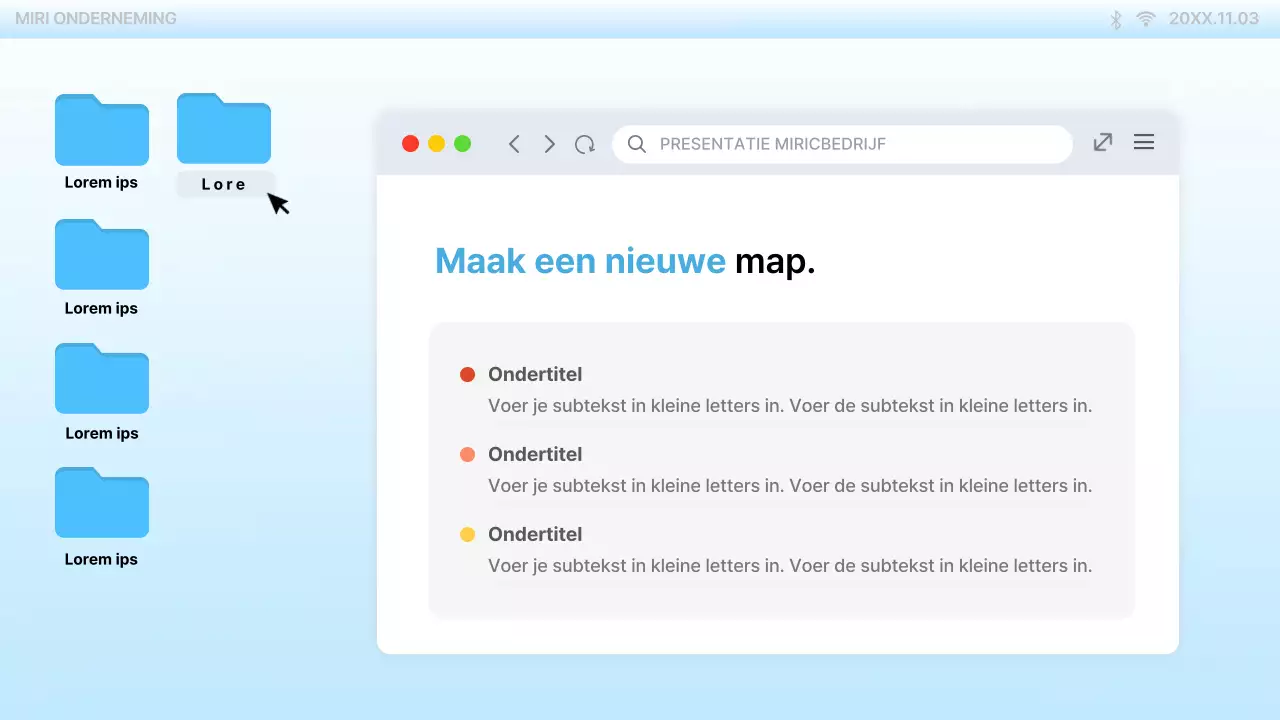1280x720 pixels.
Task: Click the Wi-Fi status icon
Action: [1145, 18]
